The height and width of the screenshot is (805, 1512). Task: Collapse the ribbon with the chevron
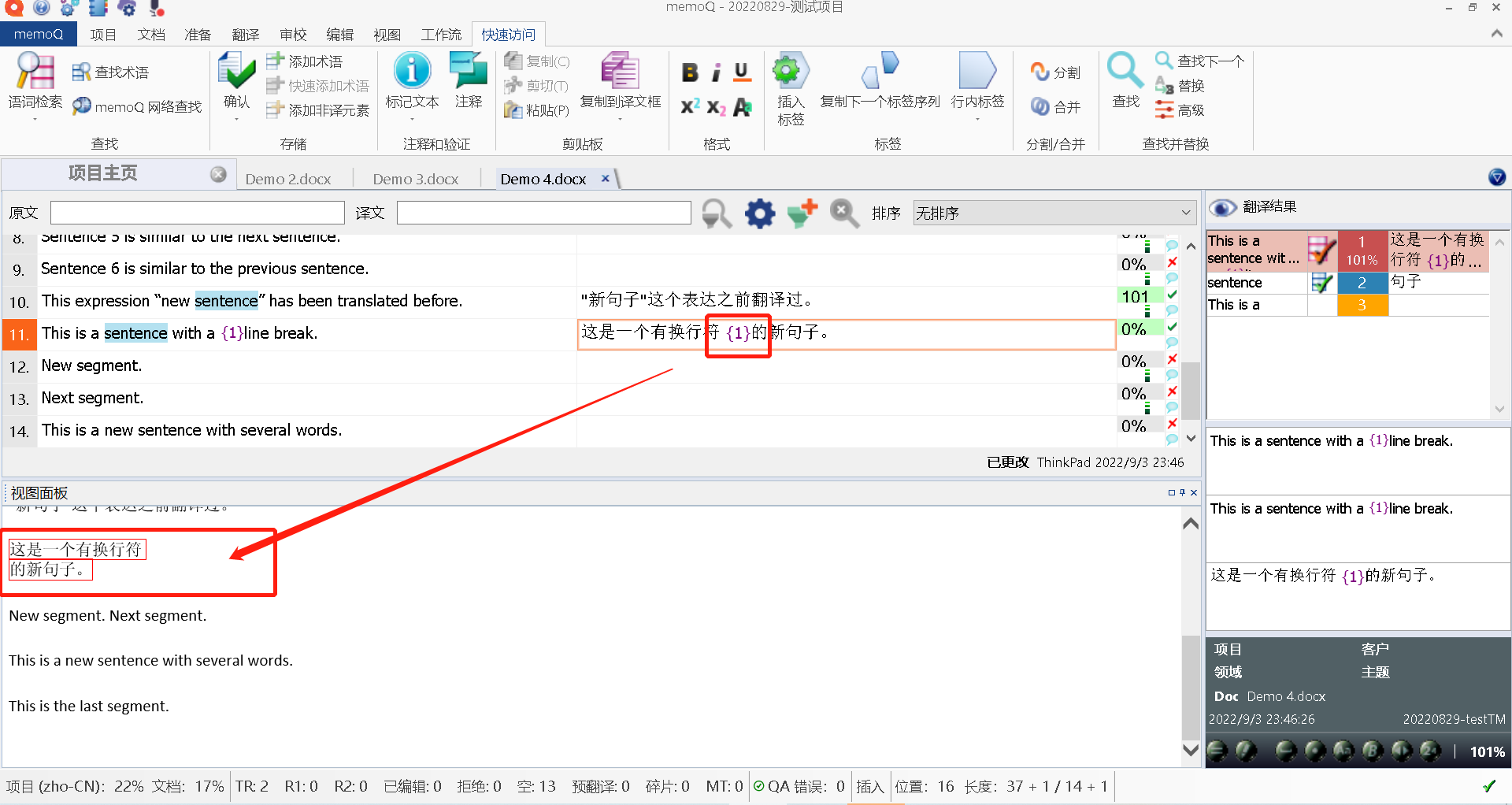pyautogui.click(x=1496, y=34)
